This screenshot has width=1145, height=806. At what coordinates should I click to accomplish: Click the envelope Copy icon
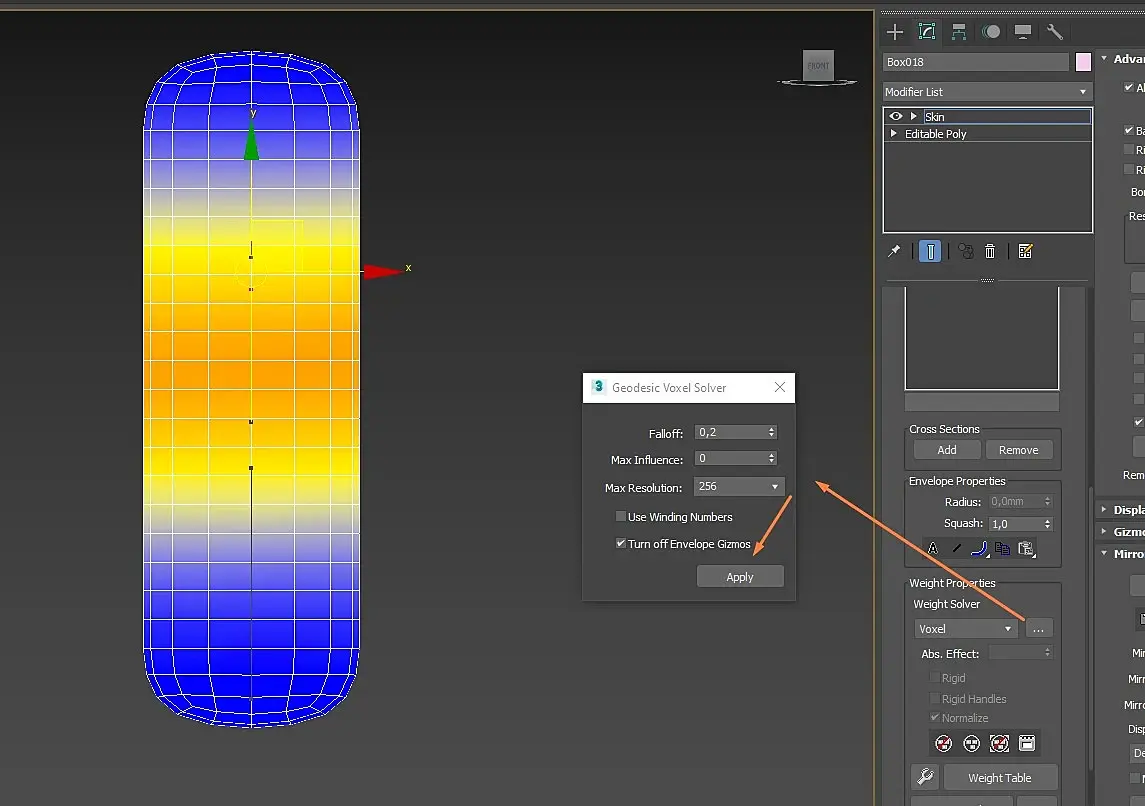pos(1002,548)
